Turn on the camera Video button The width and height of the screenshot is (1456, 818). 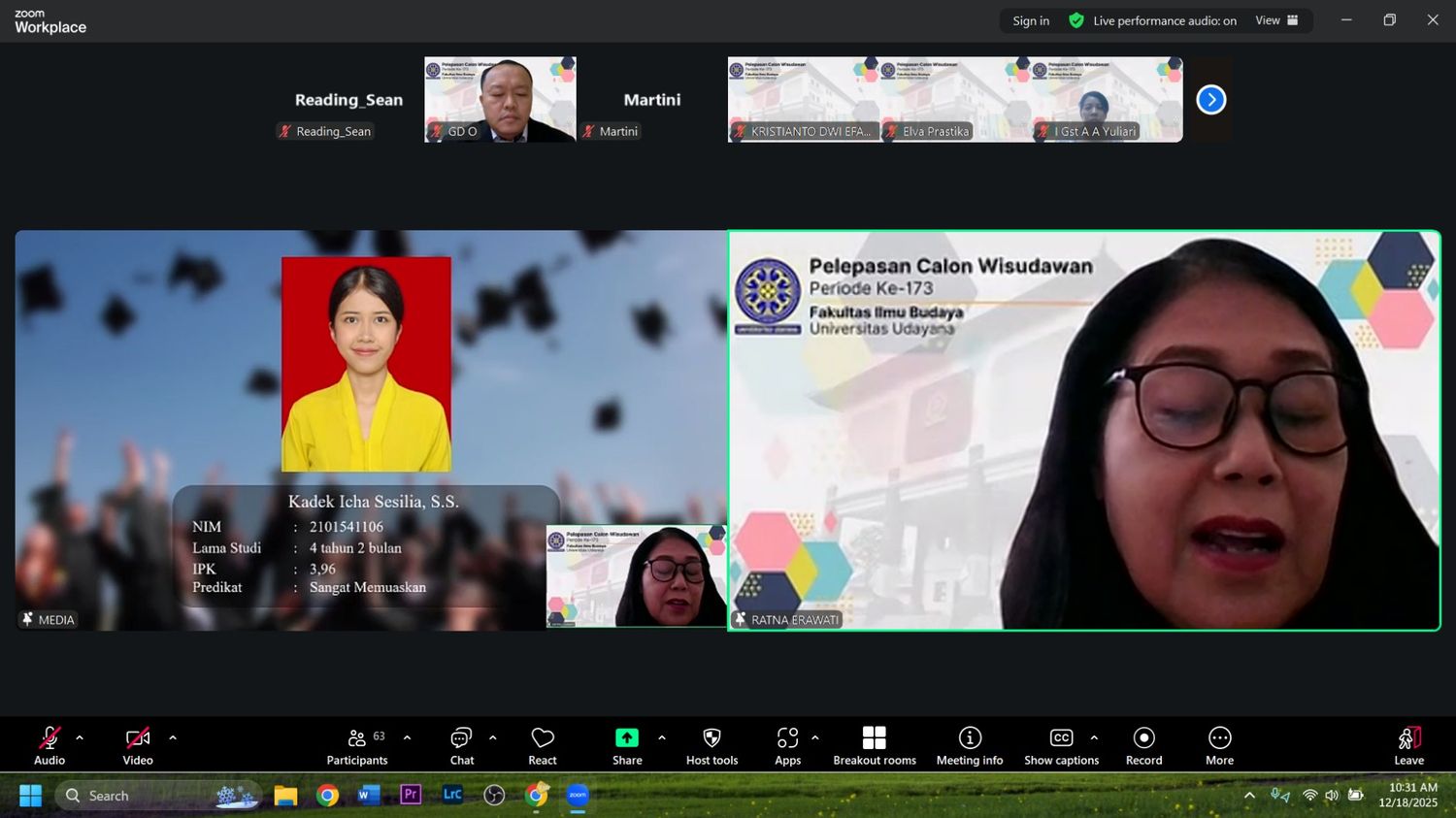[x=138, y=745]
